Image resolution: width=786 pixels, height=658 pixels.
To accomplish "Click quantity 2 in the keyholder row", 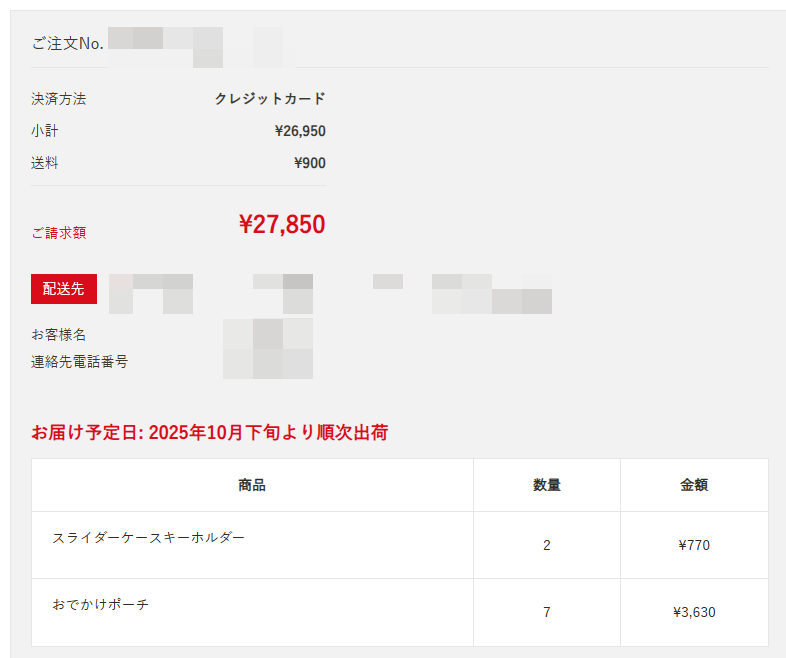I will pos(547,545).
